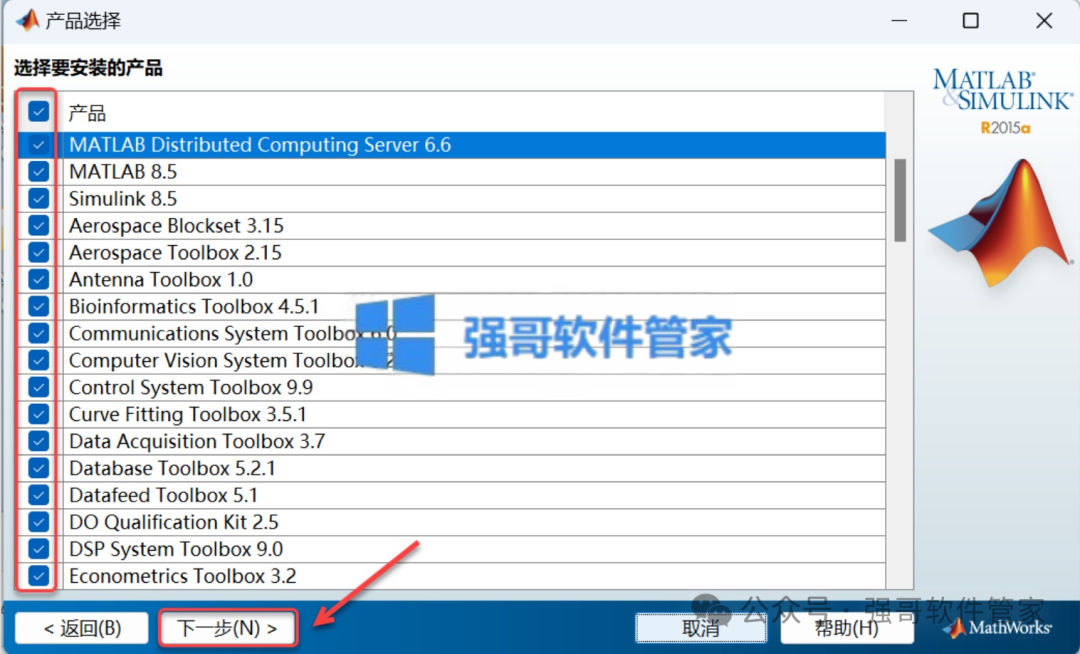Maximize the 产品选择 window
This screenshot has height=654, width=1080.
point(970,21)
